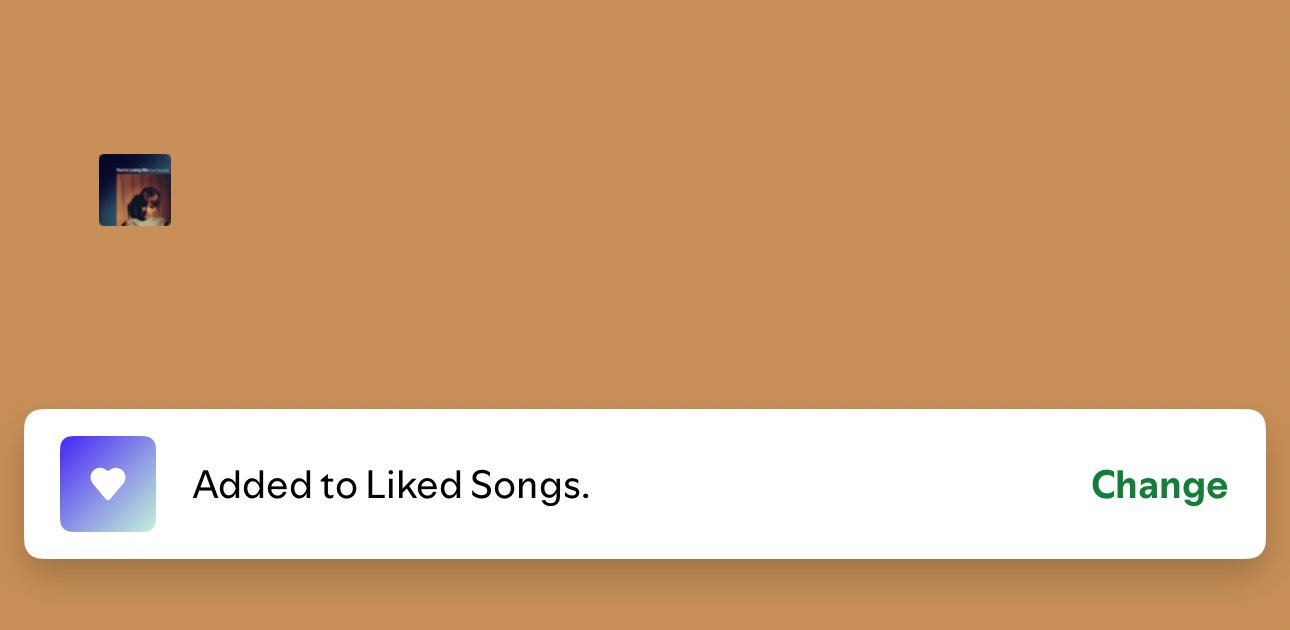Image resolution: width=1290 pixels, height=630 pixels.
Task: Choose Change in the Liked Songs toast
Action: [x=1159, y=485]
